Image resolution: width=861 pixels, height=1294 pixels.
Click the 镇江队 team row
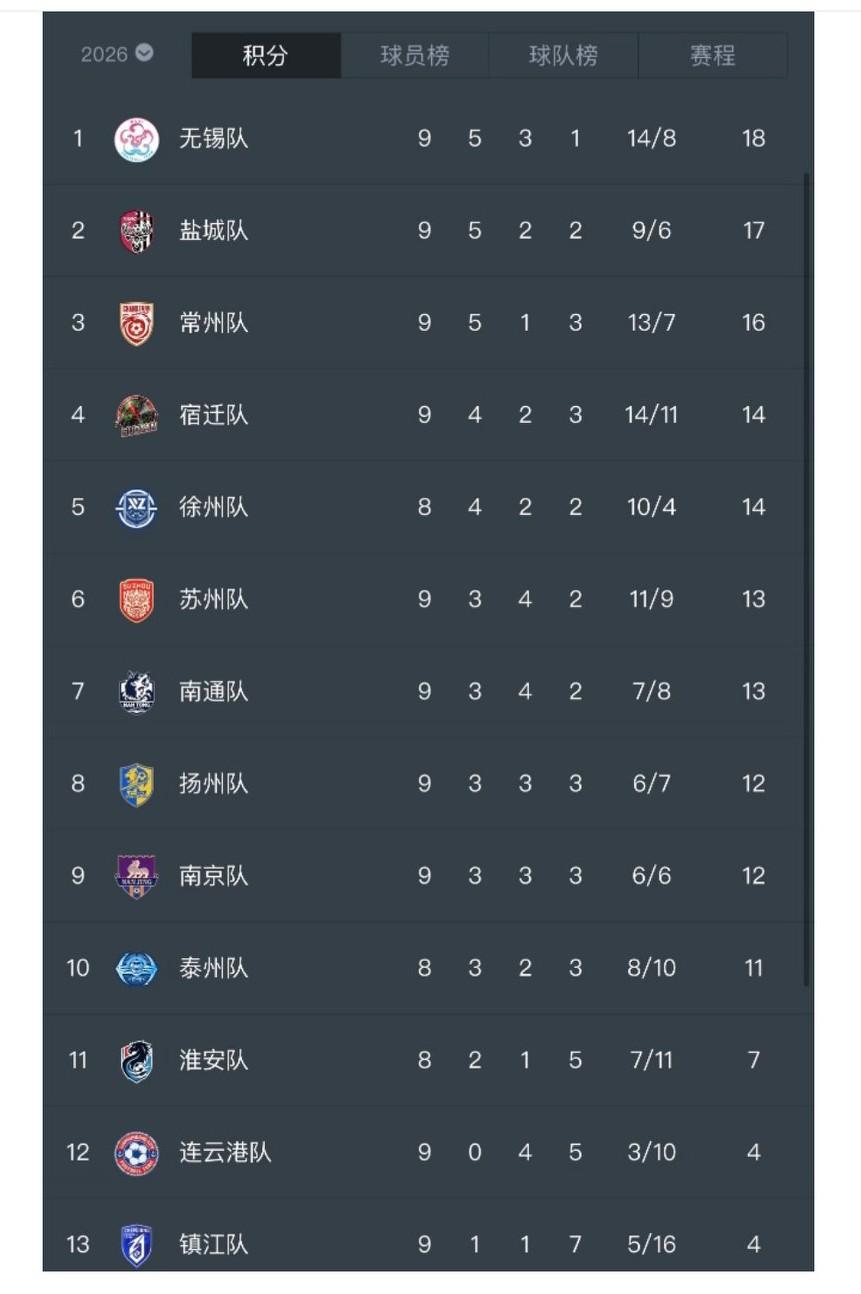[428, 1244]
